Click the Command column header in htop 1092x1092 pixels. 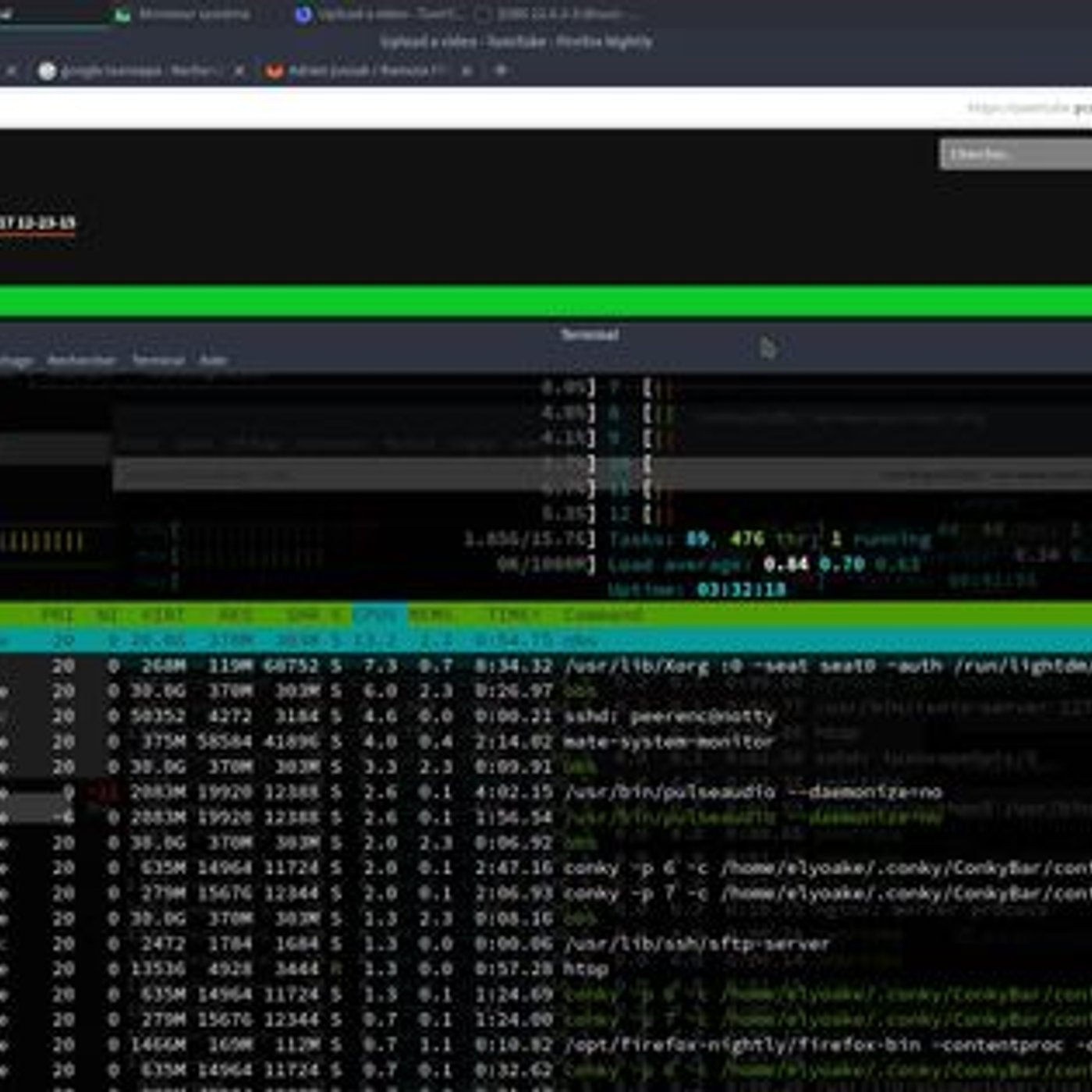(x=603, y=615)
